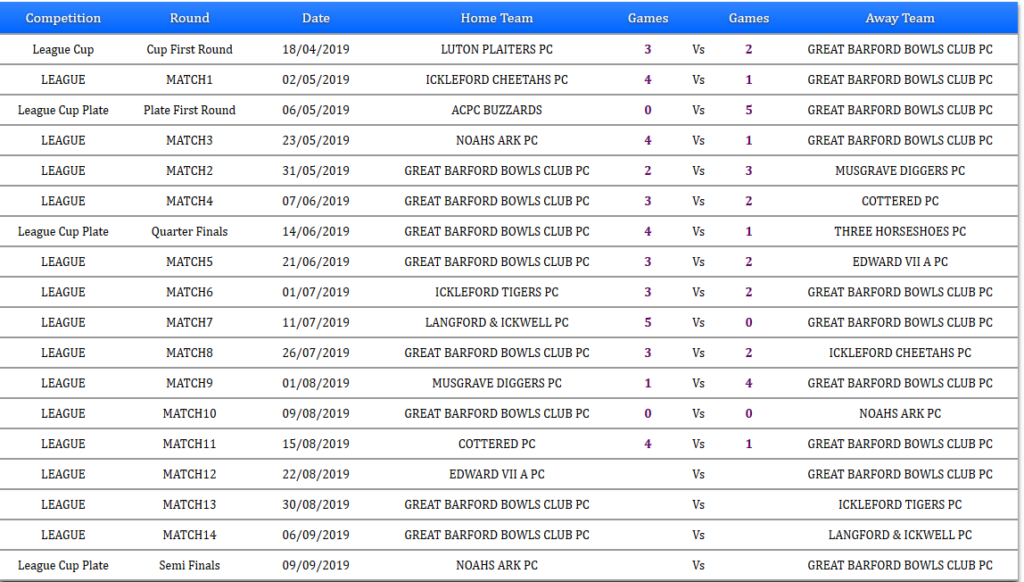Click ICKLEFORD CHEETAHS PC in away team column

click(x=899, y=353)
